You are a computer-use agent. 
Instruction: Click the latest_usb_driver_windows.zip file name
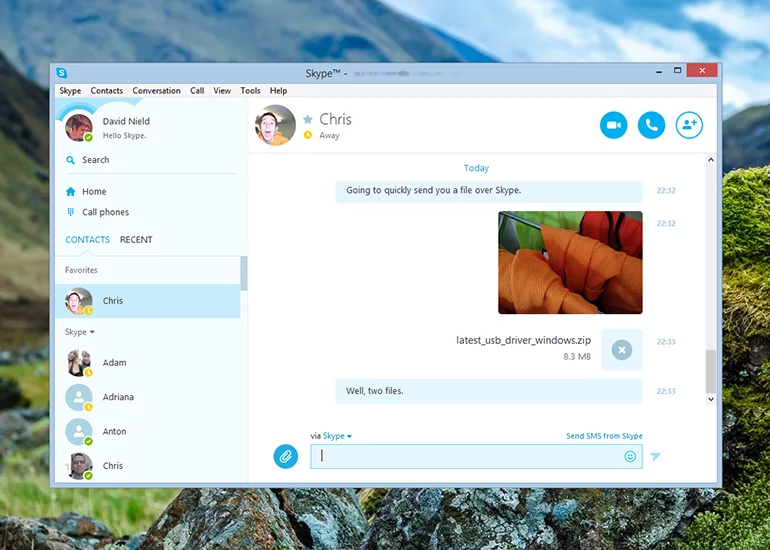pyautogui.click(x=523, y=340)
